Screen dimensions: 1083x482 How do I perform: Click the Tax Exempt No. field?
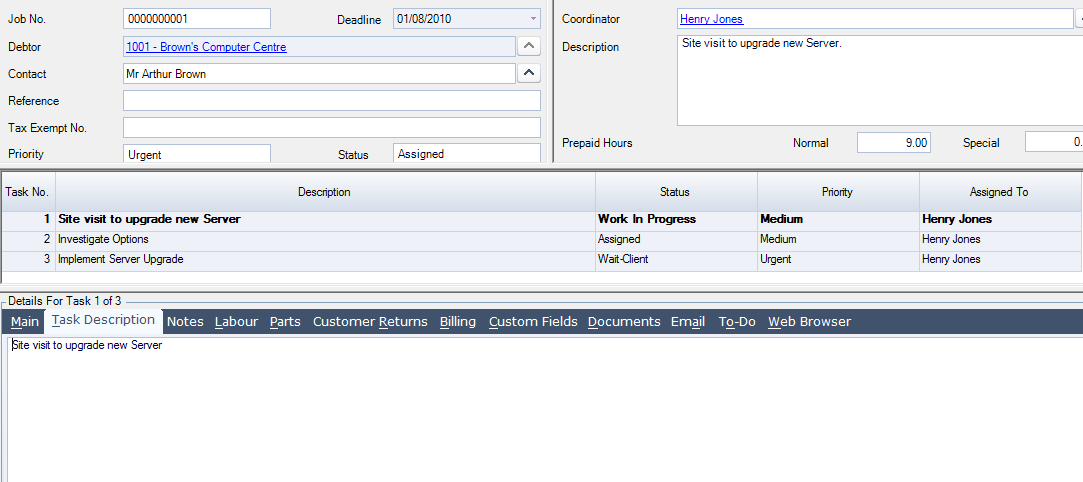(x=331, y=128)
